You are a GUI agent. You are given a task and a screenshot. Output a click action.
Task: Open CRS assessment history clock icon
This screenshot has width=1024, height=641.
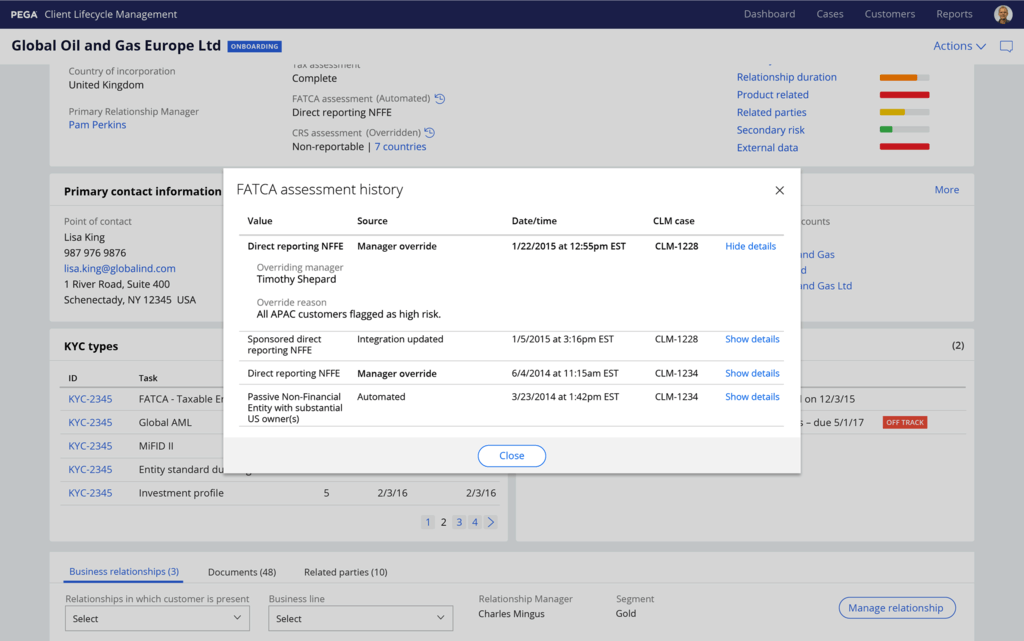click(430, 133)
